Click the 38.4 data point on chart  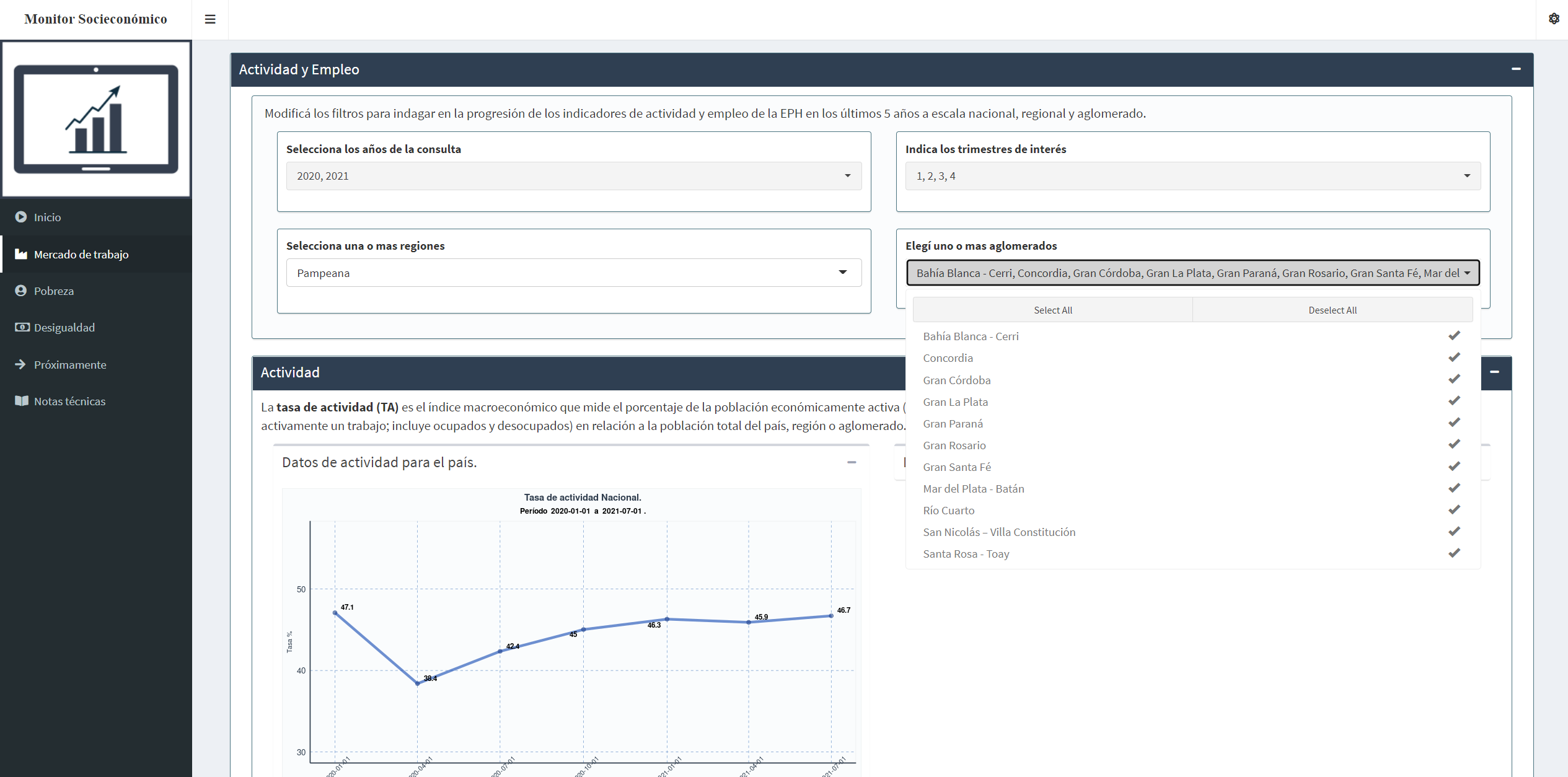[417, 683]
